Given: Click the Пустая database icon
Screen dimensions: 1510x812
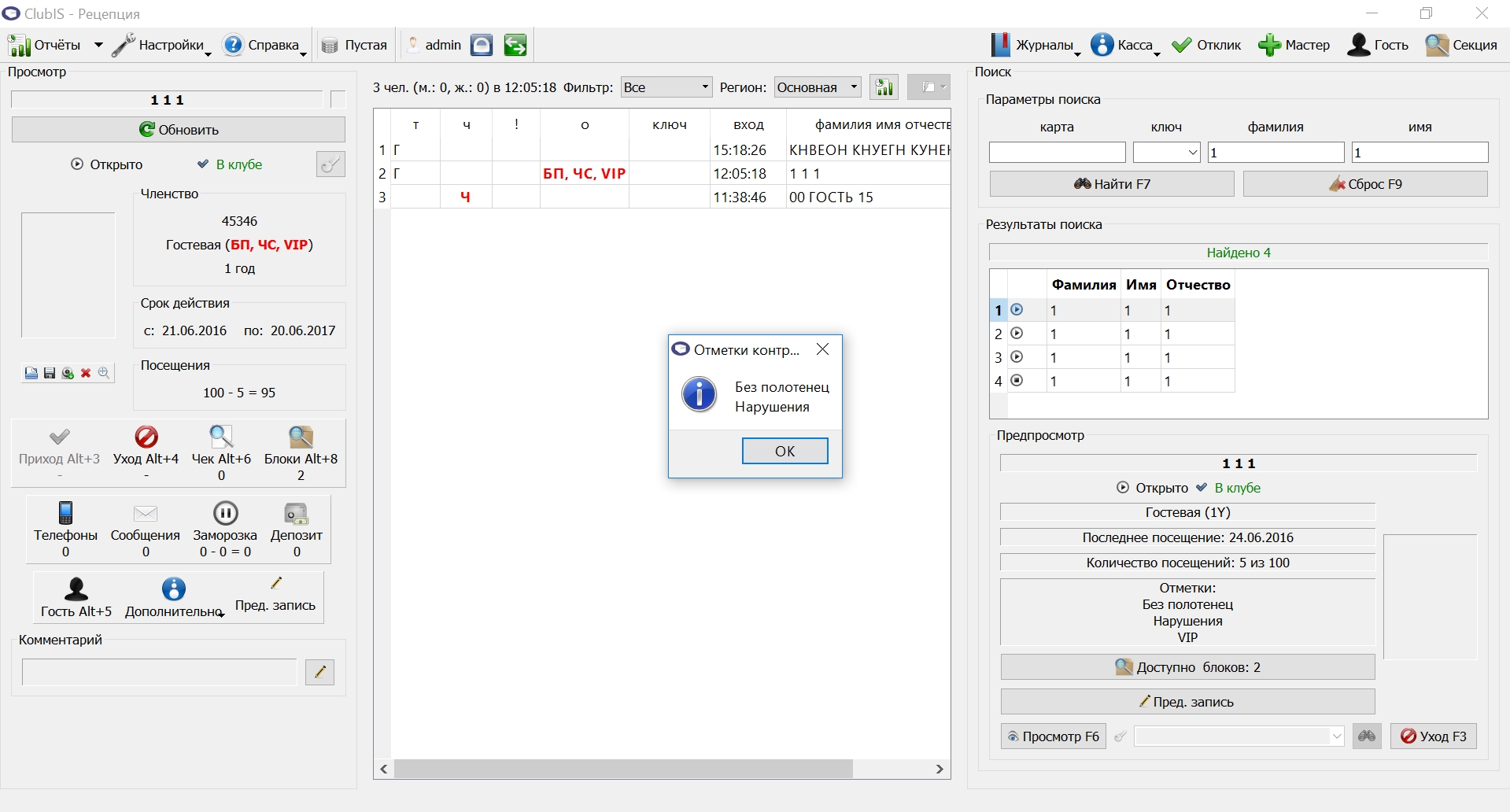Looking at the screenshot, I should pos(330,46).
